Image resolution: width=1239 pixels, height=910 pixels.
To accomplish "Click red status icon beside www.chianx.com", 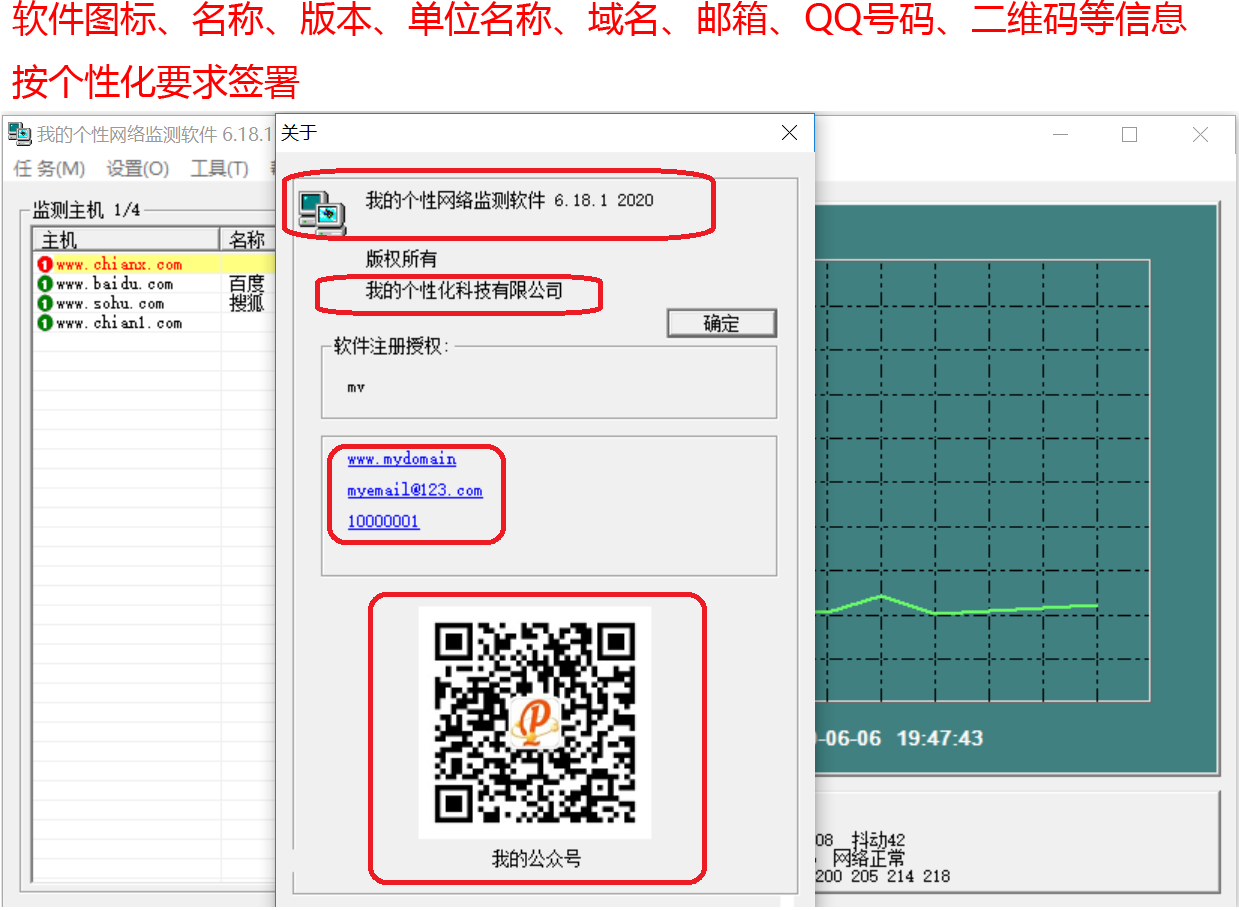I will 44,265.
